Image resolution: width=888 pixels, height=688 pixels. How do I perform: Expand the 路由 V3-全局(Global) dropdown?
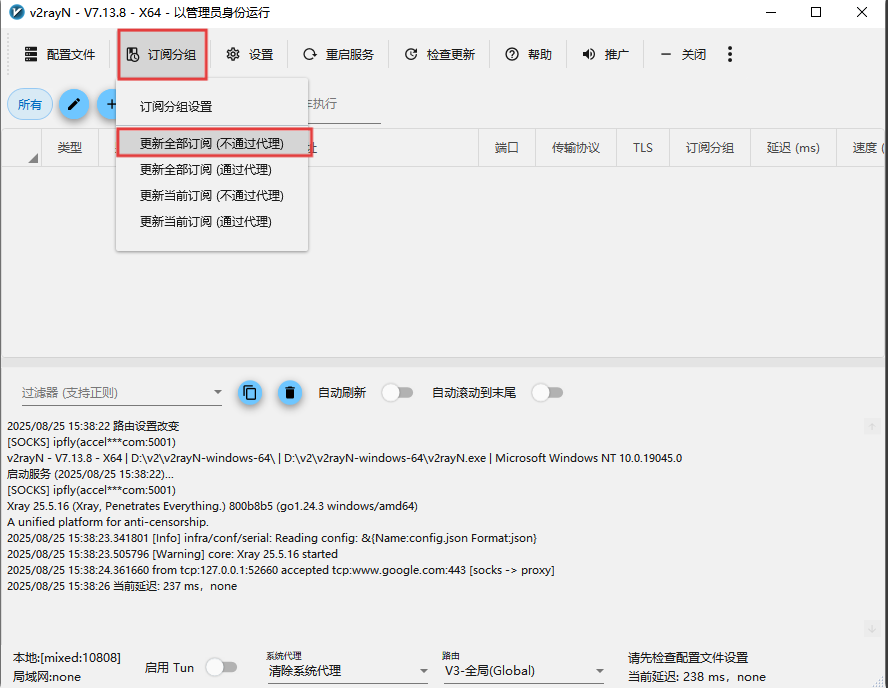tap(524, 671)
